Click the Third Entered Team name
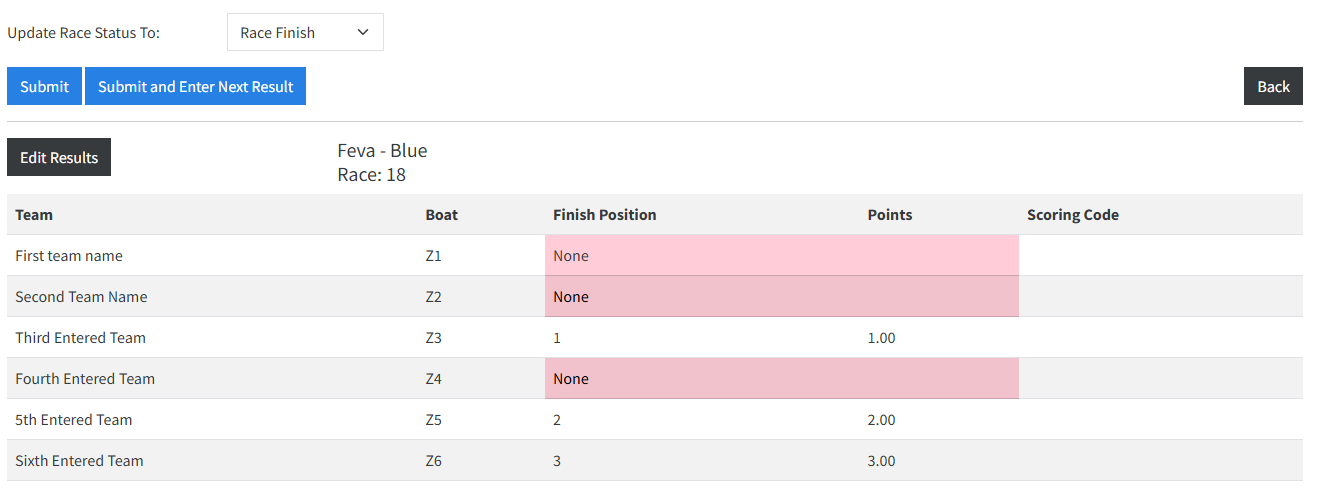Image resolution: width=1324 pixels, height=491 pixels. coord(80,338)
